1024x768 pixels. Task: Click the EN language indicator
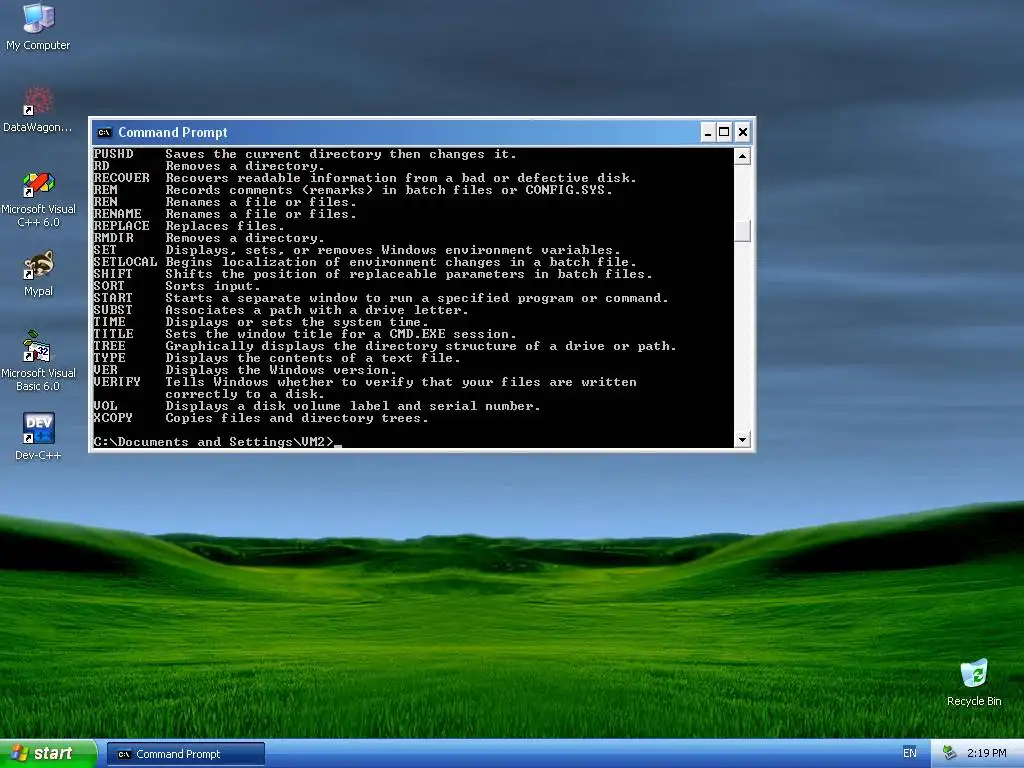(909, 753)
